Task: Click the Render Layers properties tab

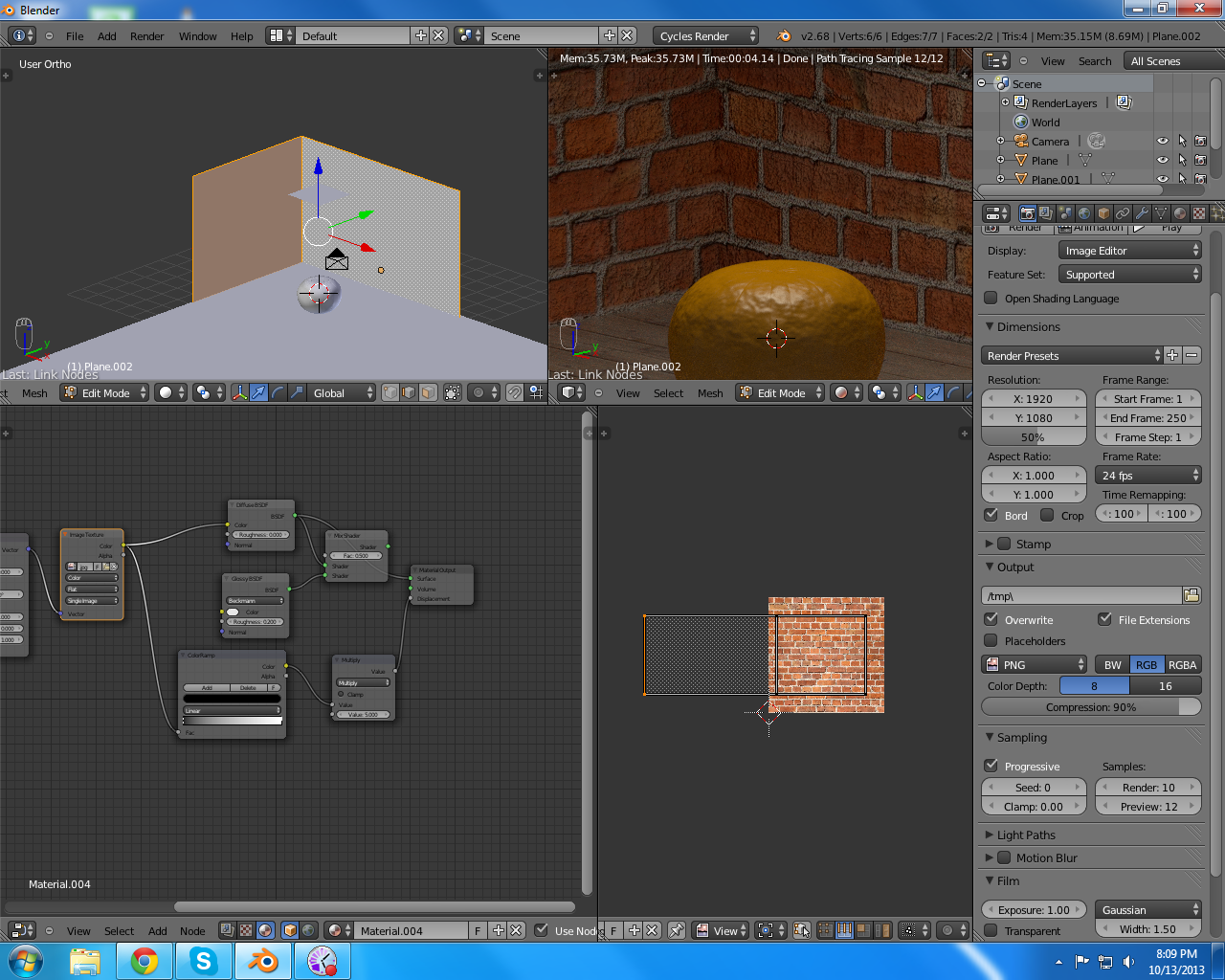Action: pyautogui.click(x=1046, y=213)
